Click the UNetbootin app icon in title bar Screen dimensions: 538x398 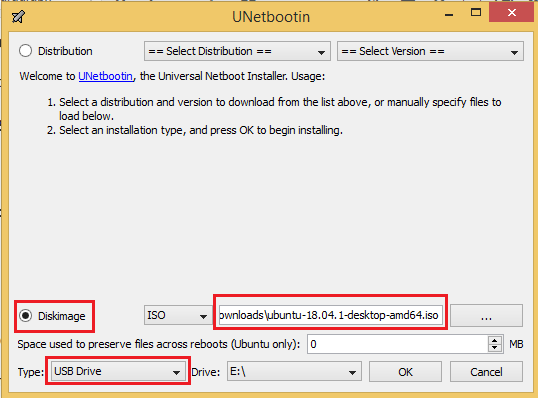18,16
